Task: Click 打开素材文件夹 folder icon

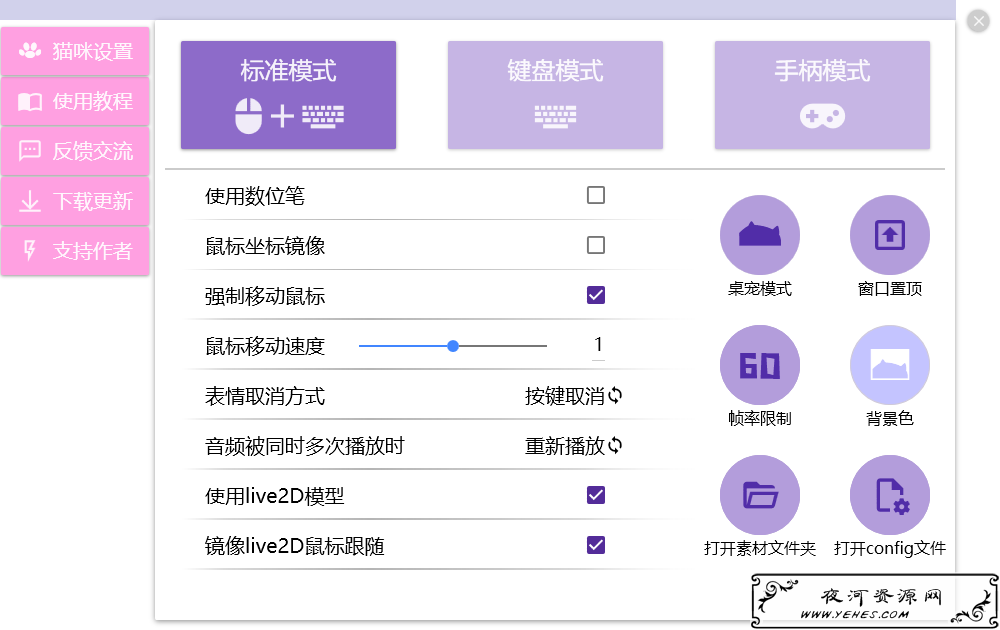Action: click(760, 495)
